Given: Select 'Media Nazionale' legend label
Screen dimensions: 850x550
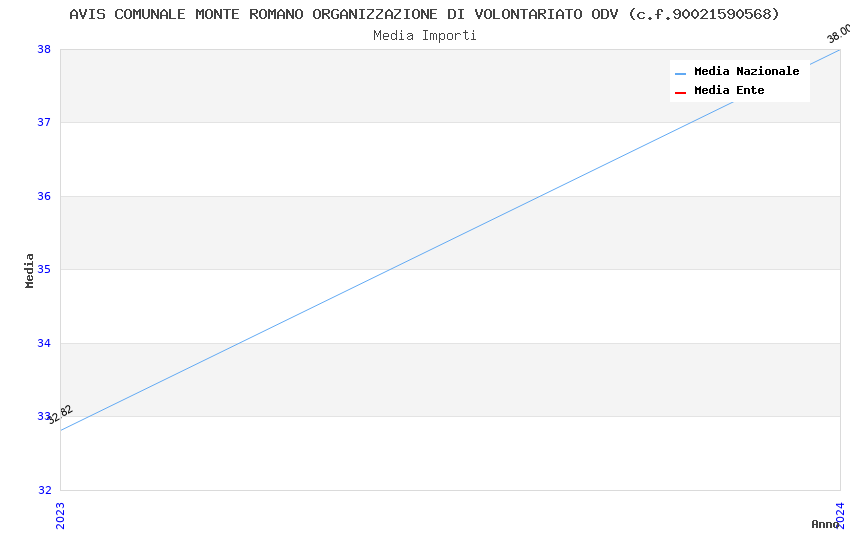Looking at the screenshot, I should 746,71.
